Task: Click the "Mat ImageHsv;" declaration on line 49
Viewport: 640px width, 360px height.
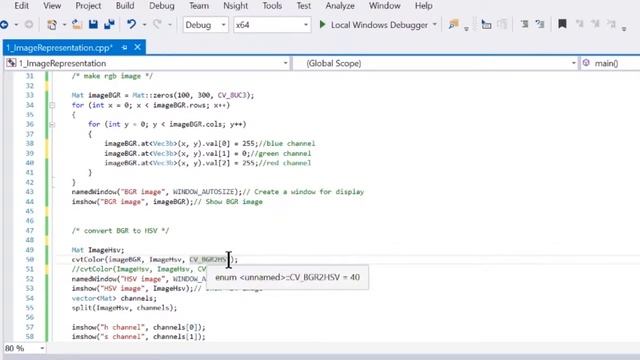Action: pyautogui.click(x=98, y=250)
